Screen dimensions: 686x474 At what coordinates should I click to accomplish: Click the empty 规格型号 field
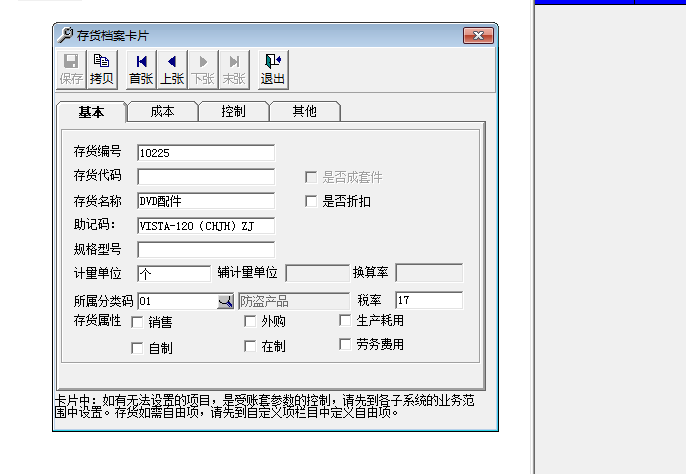[206, 250]
